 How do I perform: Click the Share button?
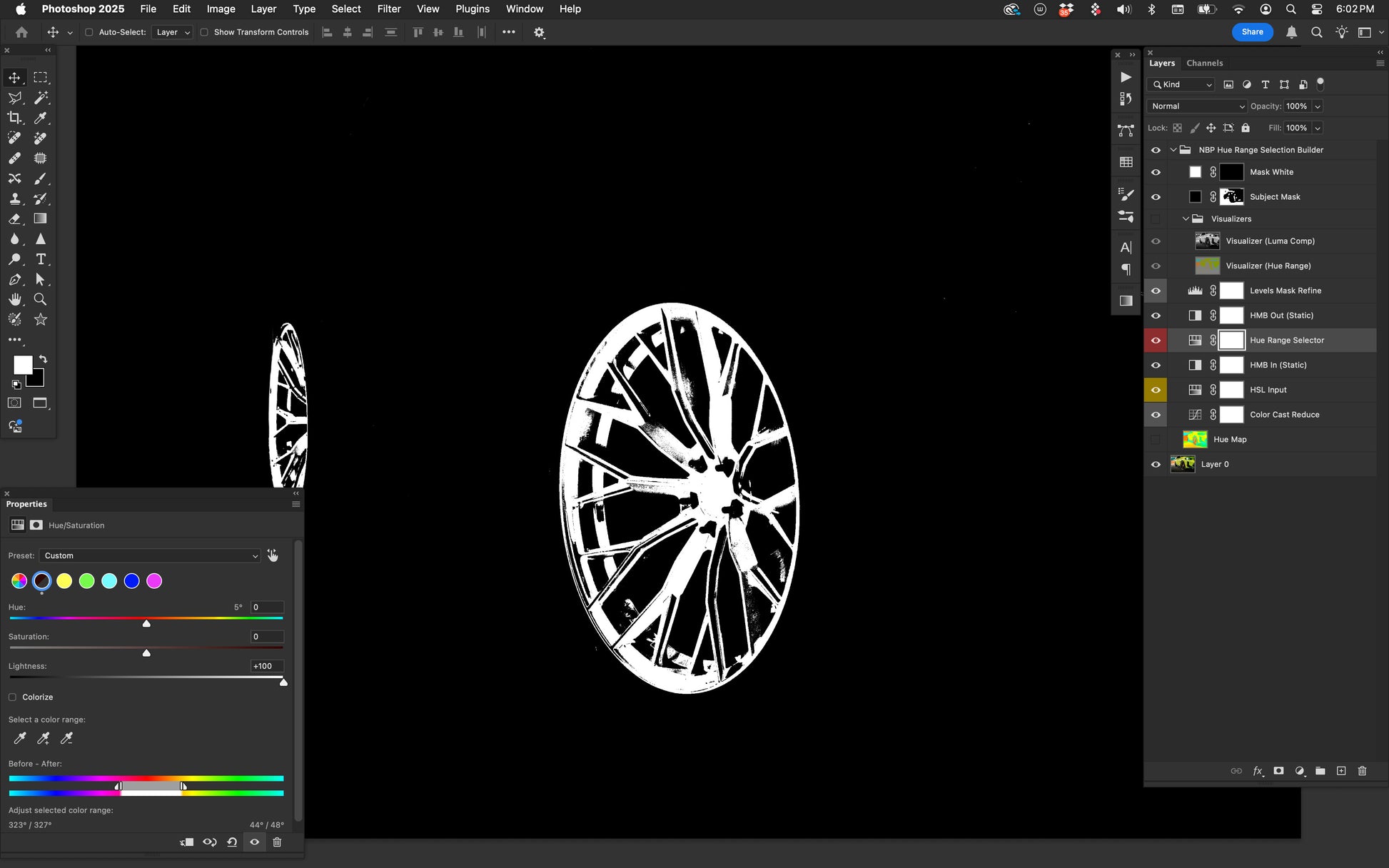(x=1252, y=32)
